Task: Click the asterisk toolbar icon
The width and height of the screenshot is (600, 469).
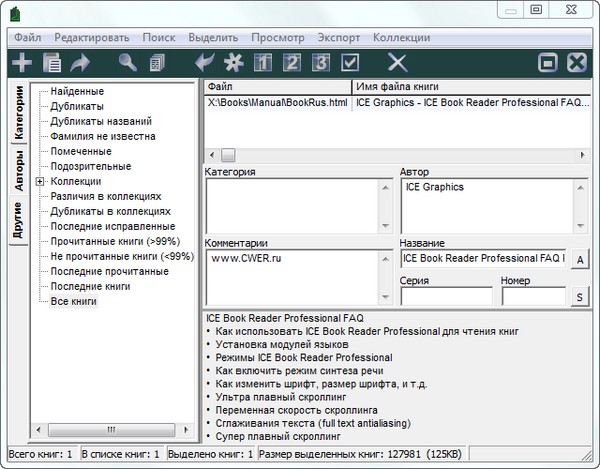Action: 235,63
